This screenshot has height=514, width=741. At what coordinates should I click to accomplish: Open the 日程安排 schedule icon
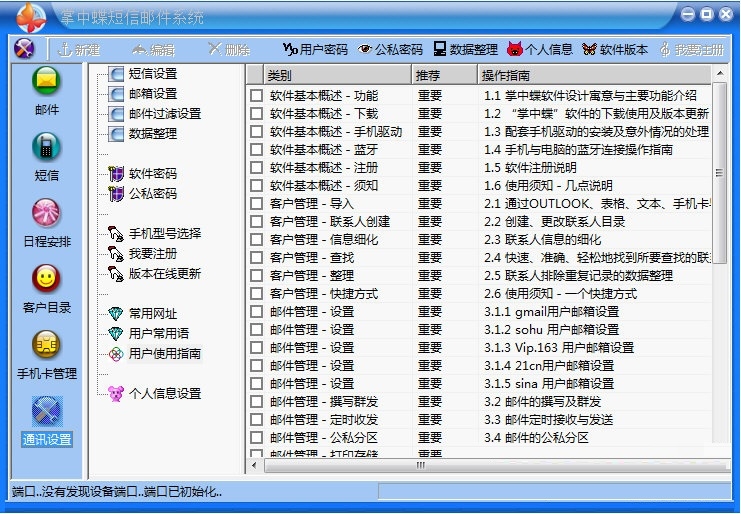[46, 213]
